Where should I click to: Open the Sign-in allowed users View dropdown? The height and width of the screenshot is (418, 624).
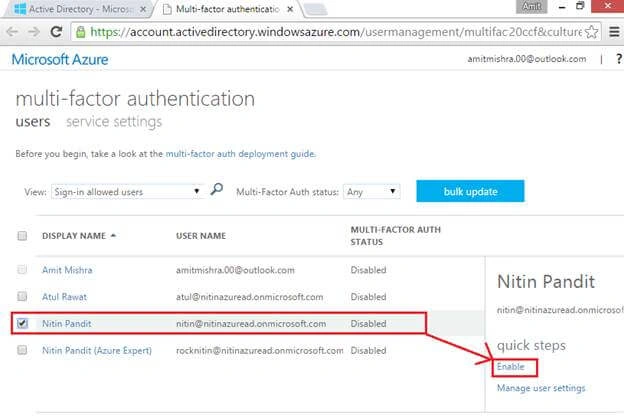point(127,192)
